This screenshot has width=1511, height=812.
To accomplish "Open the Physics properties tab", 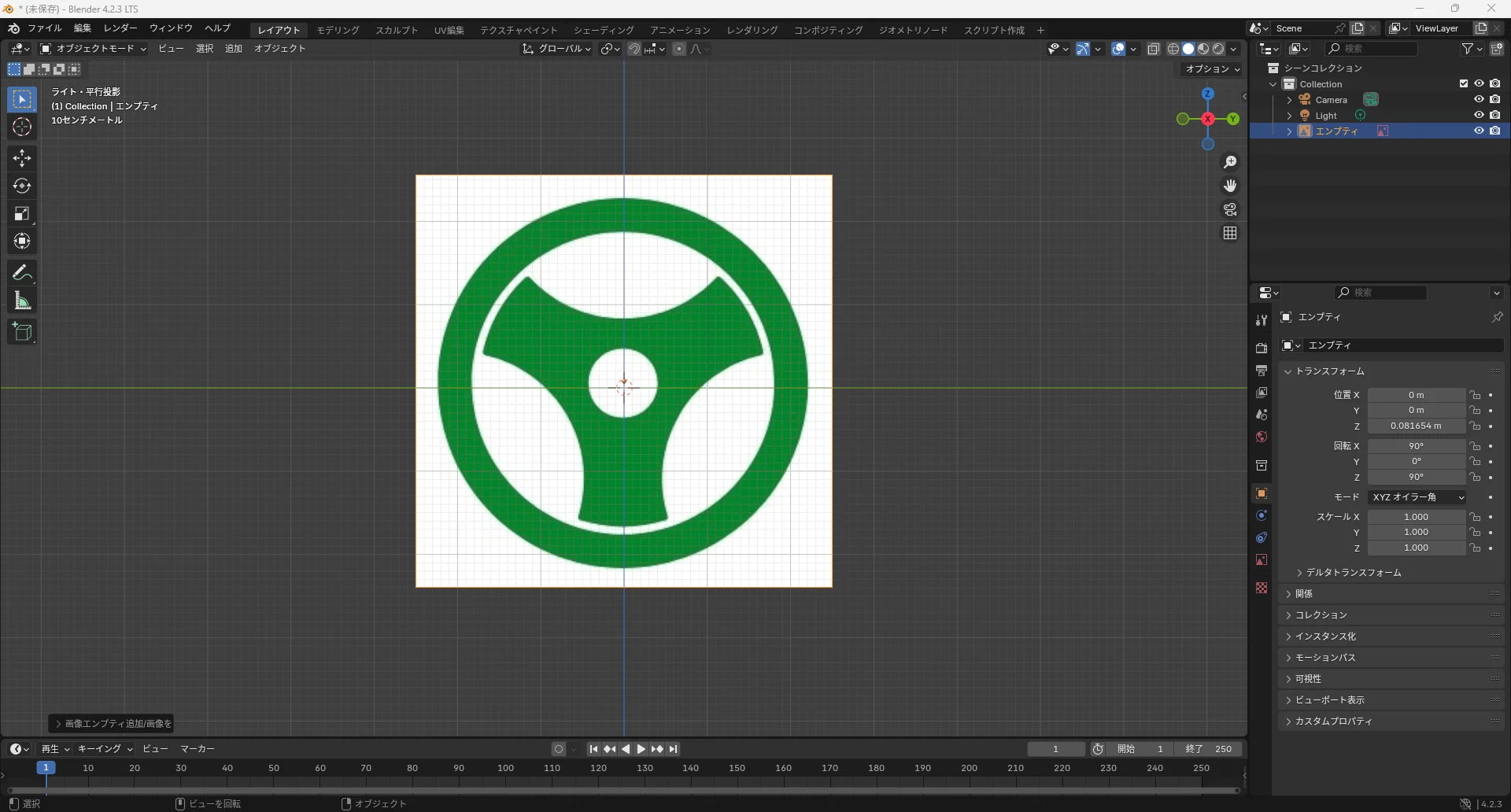I will coord(1262,515).
